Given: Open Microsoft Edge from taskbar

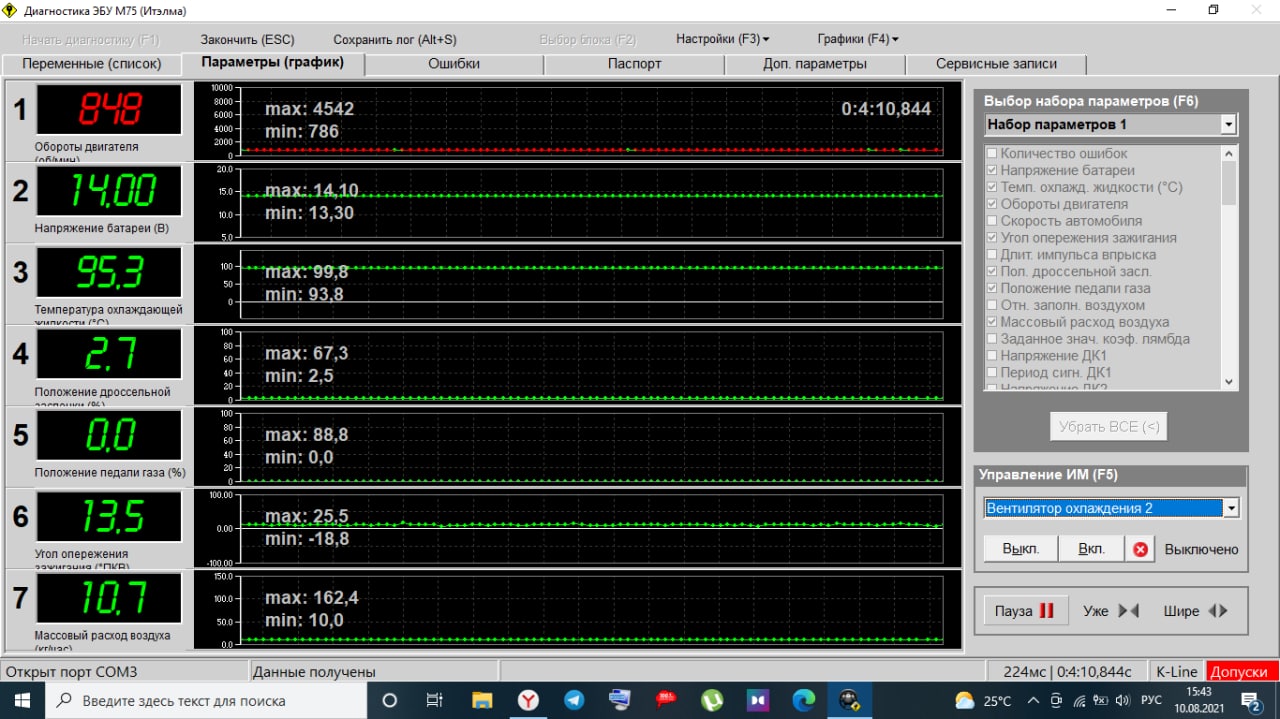Looking at the screenshot, I should coord(804,700).
